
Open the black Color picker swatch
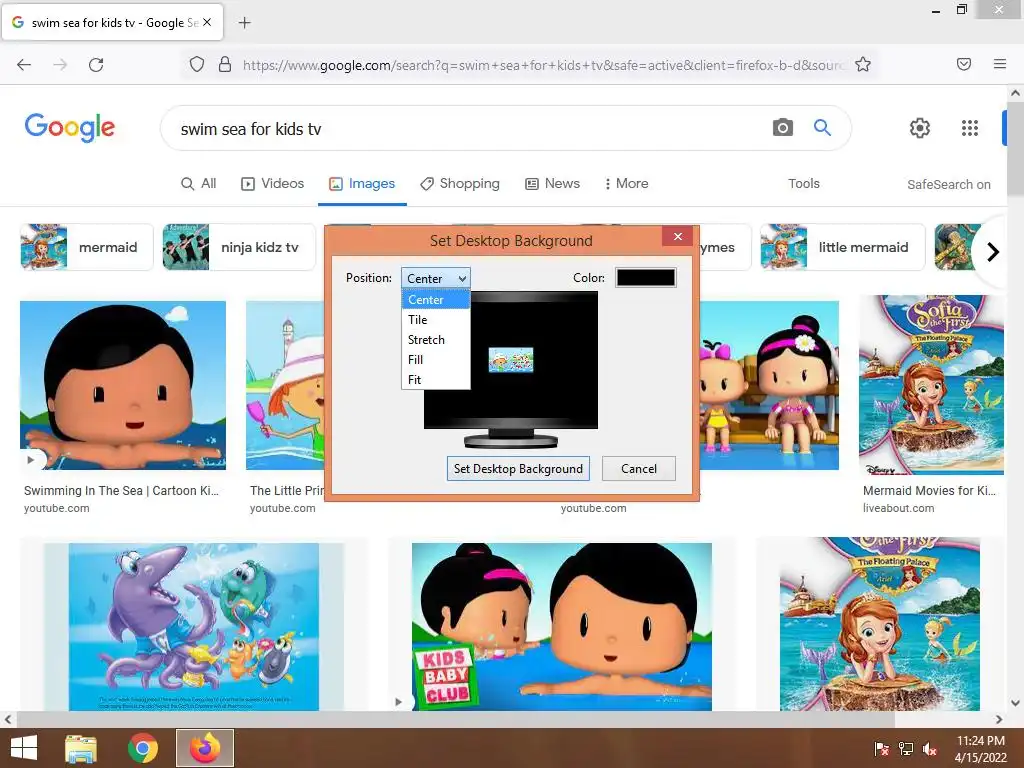click(646, 278)
